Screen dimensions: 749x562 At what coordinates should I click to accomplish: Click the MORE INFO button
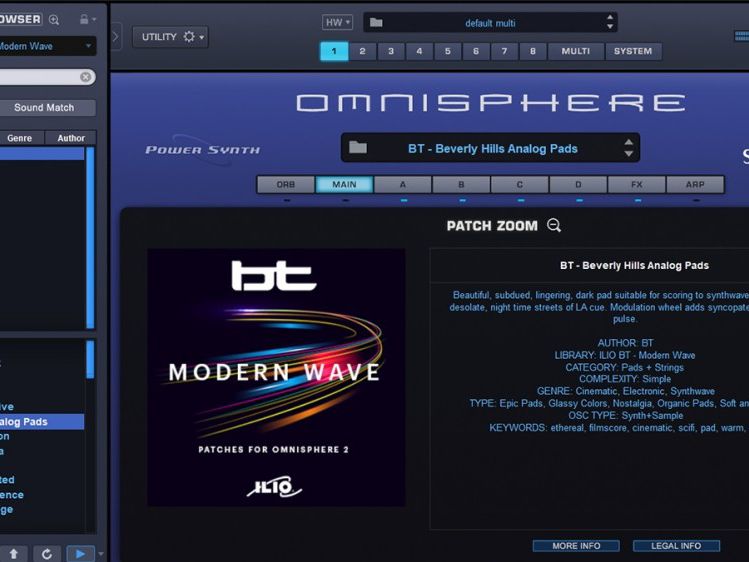[x=576, y=546]
